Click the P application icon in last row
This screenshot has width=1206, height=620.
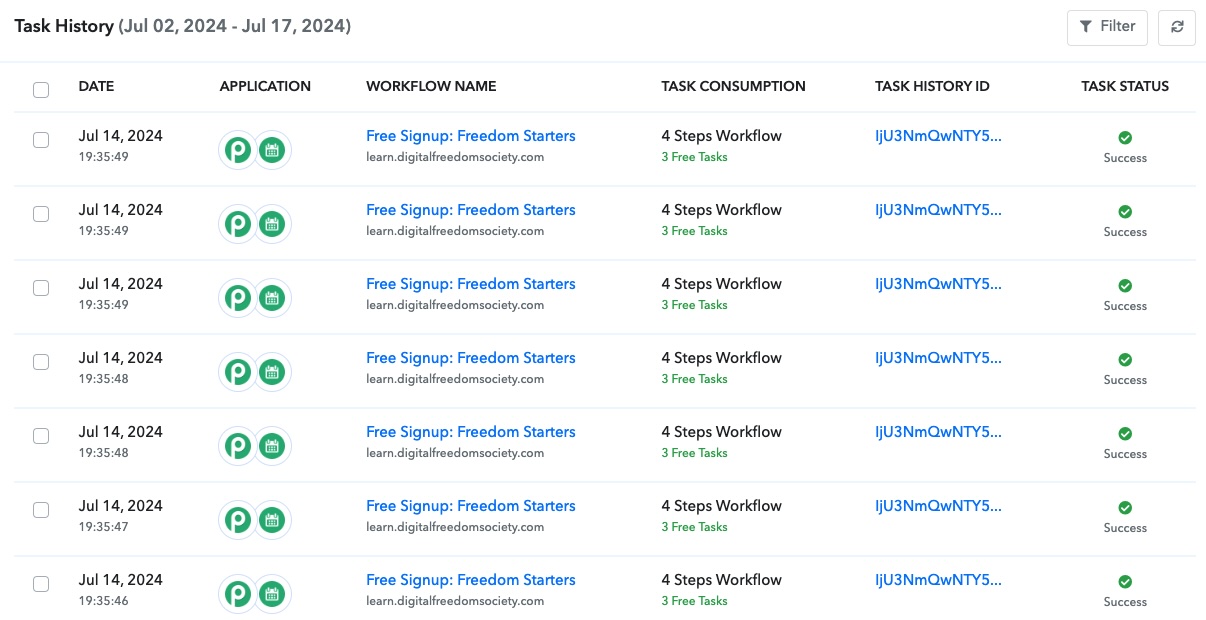pos(238,594)
